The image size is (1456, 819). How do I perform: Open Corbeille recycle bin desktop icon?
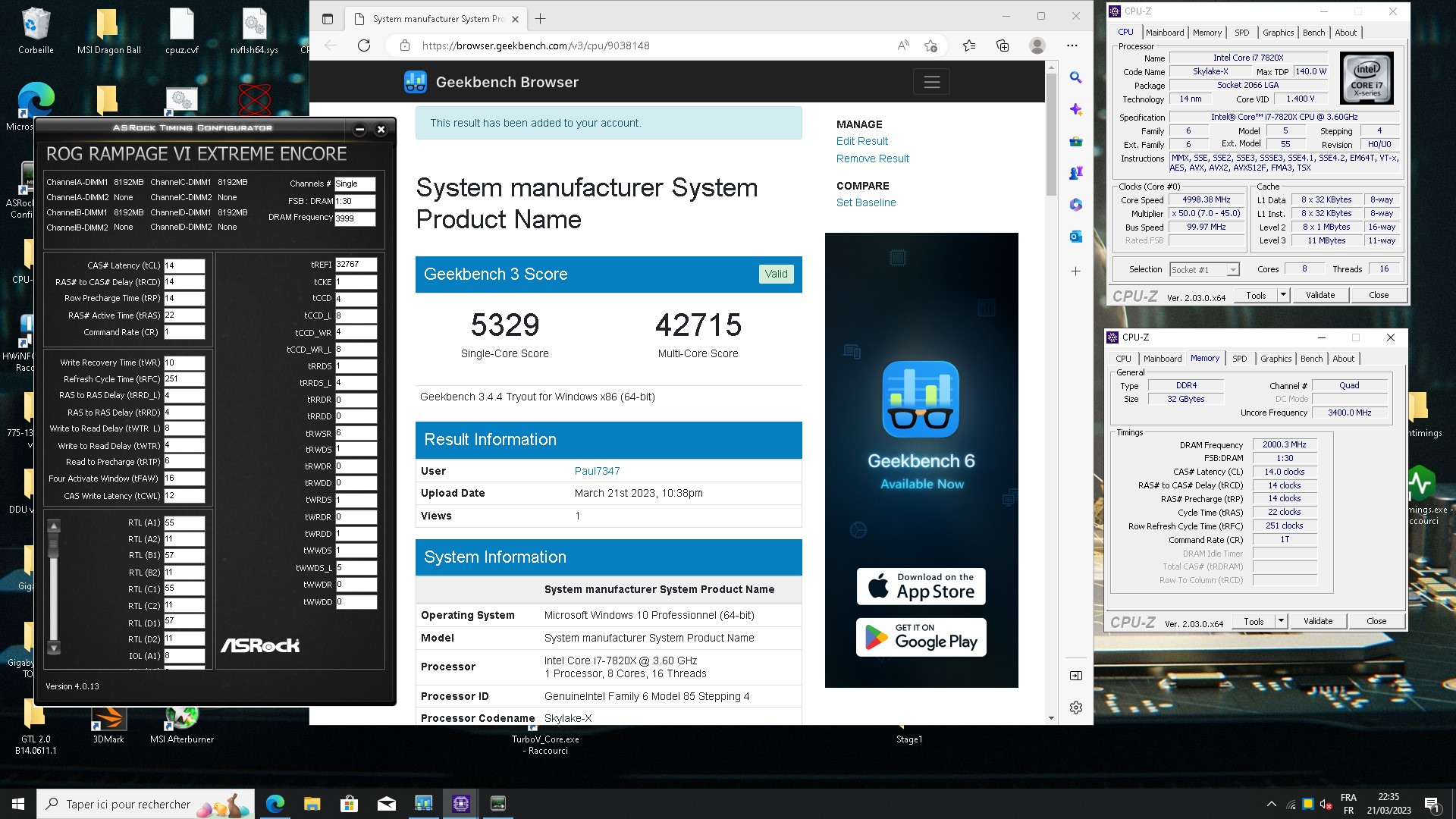36,32
